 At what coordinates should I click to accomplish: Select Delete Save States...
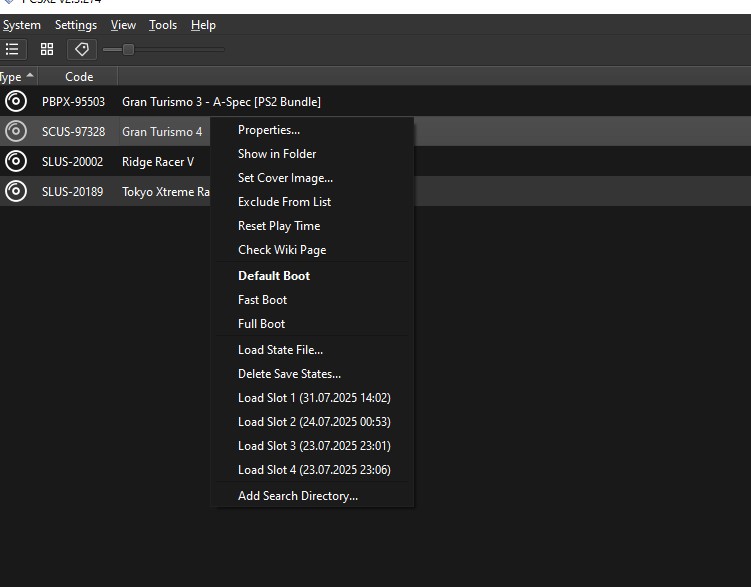point(312,373)
